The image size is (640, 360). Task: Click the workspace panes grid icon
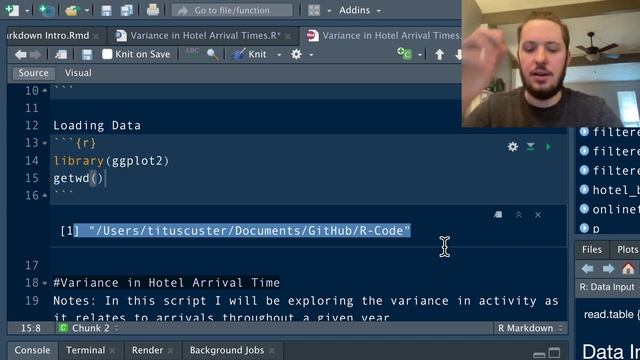click(314, 10)
